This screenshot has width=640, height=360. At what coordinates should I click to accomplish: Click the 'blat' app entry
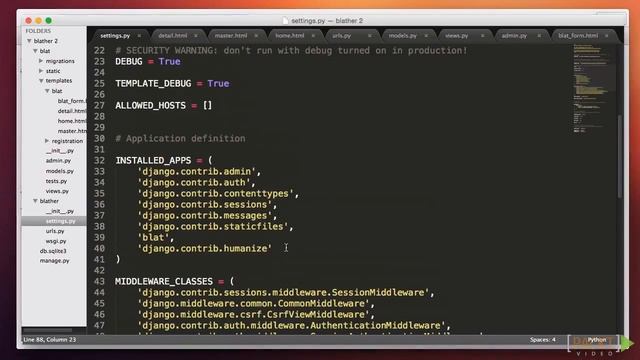(153, 238)
